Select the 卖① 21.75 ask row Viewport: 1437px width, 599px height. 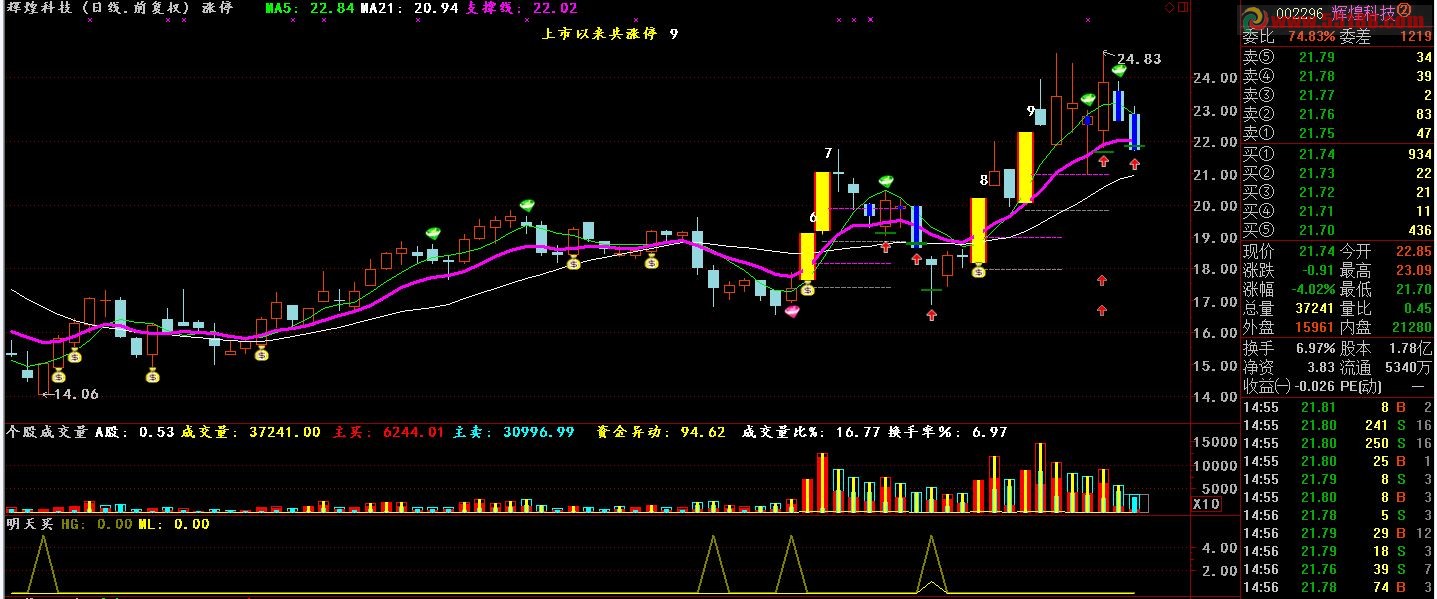(1338, 133)
